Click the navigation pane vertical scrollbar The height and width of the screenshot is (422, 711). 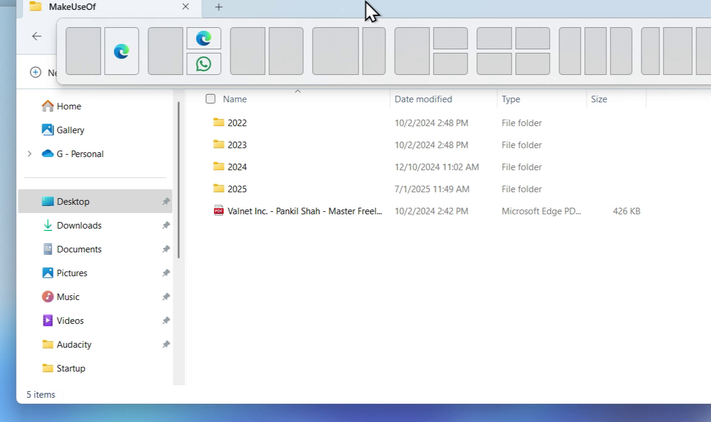click(179, 150)
